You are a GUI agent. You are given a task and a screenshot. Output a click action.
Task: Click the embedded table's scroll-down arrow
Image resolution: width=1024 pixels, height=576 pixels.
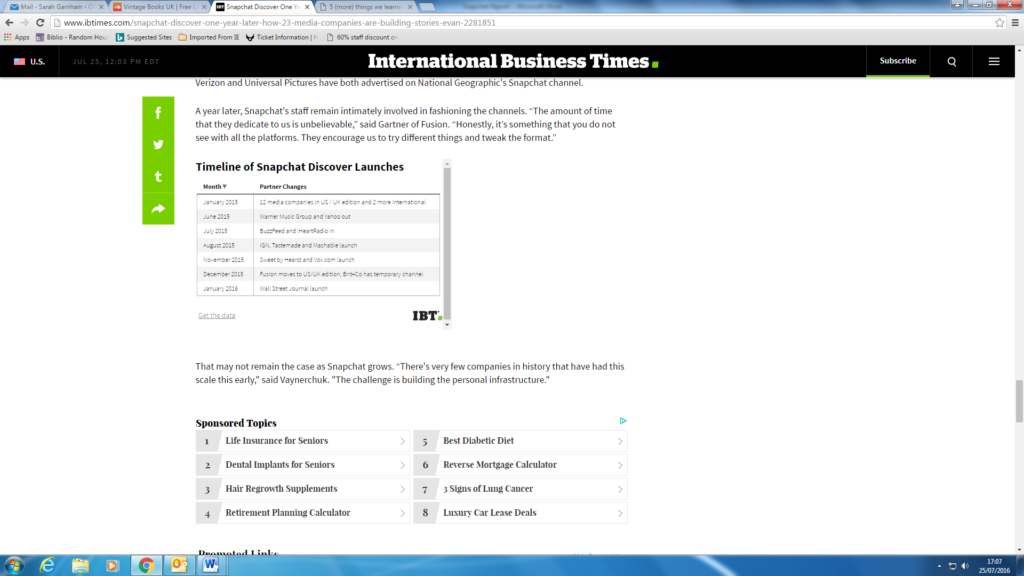[447, 325]
